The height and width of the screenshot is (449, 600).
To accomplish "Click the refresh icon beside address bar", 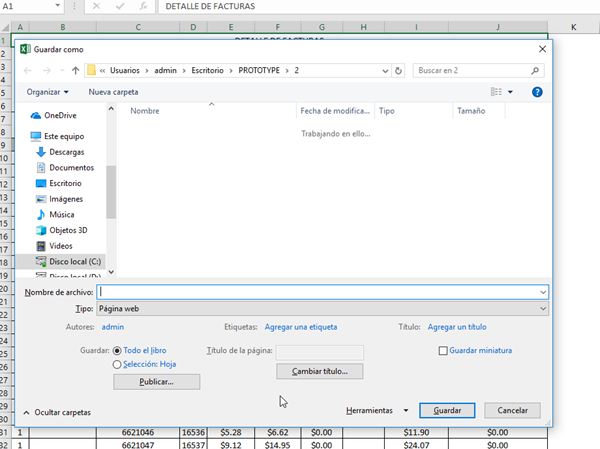I will (x=398, y=71).
